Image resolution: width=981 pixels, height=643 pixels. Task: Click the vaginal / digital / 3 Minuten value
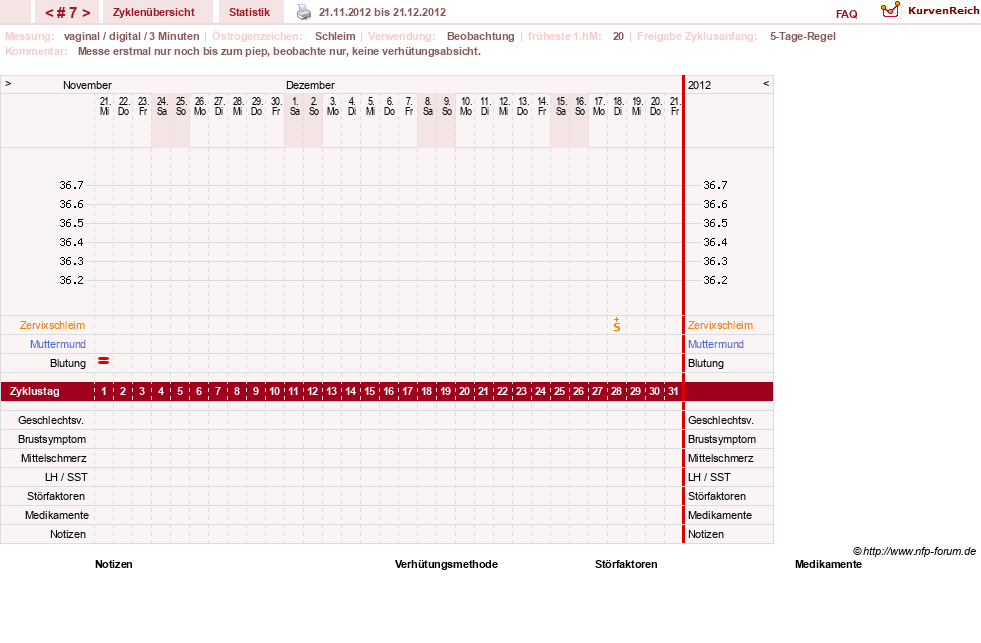(x=131, y=36)
